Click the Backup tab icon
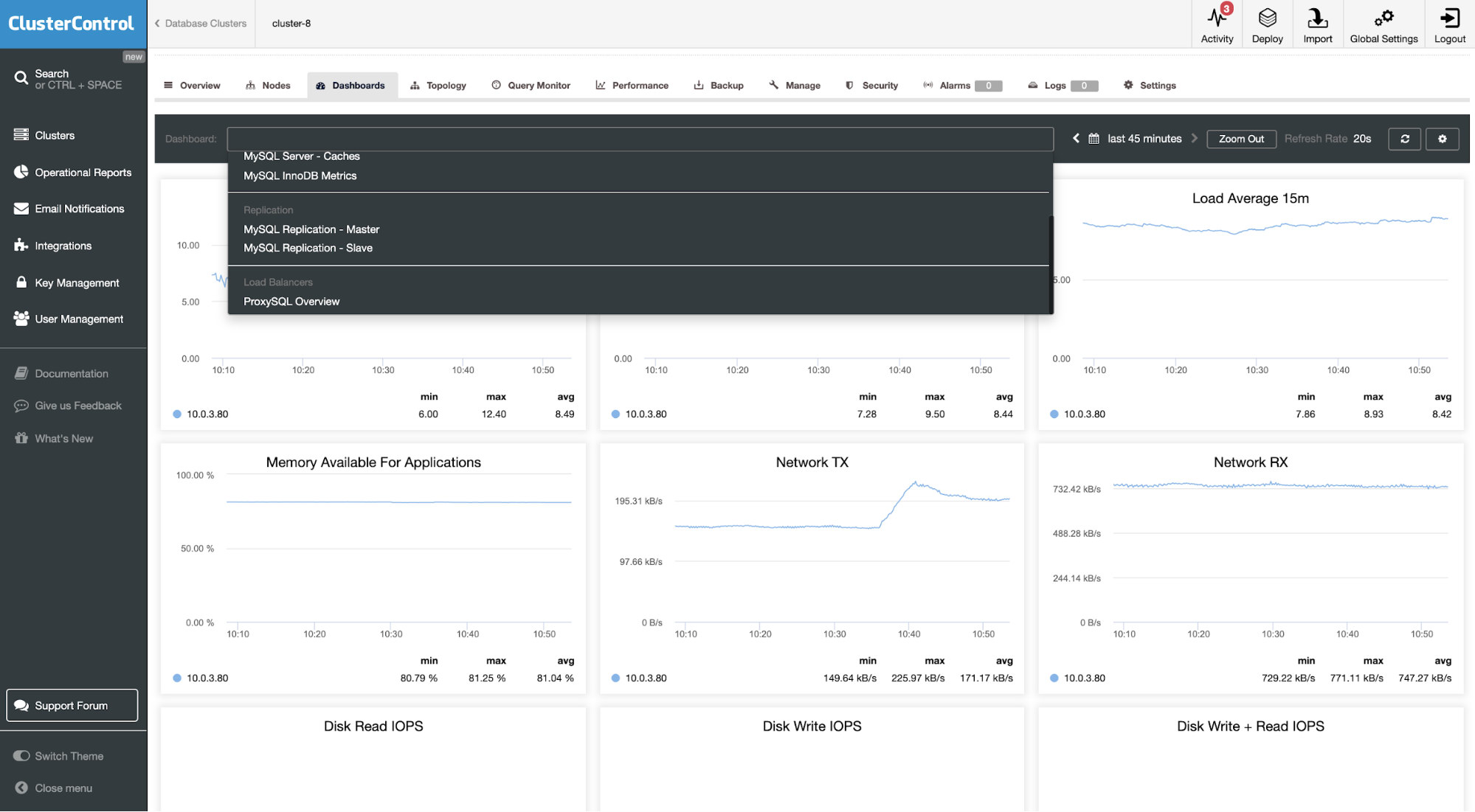The width and height of the screenshot is (1475, 812). 699,85
